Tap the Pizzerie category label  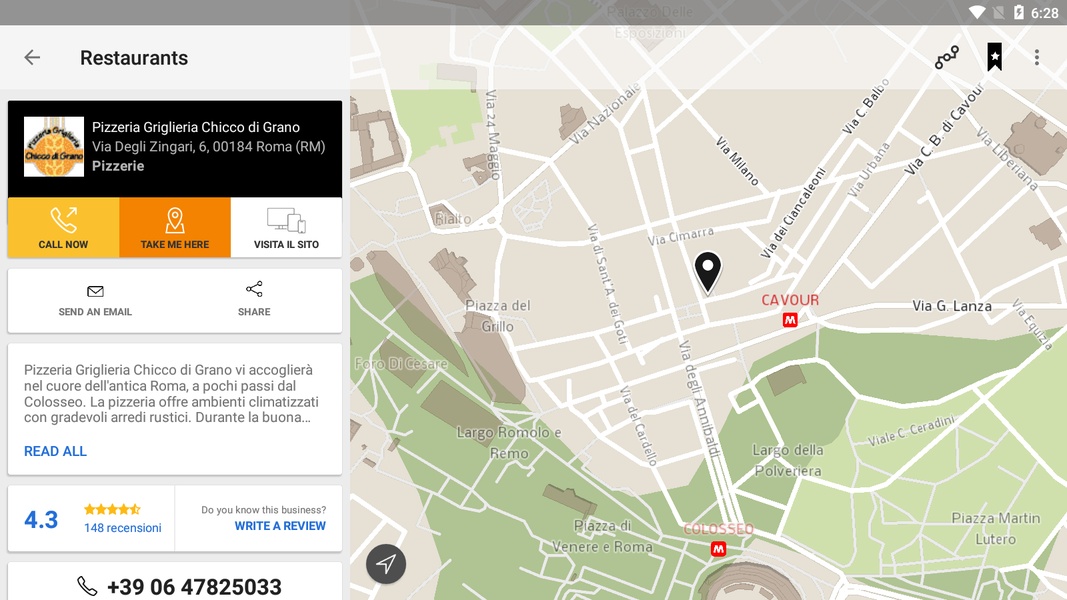coord(118,166)
